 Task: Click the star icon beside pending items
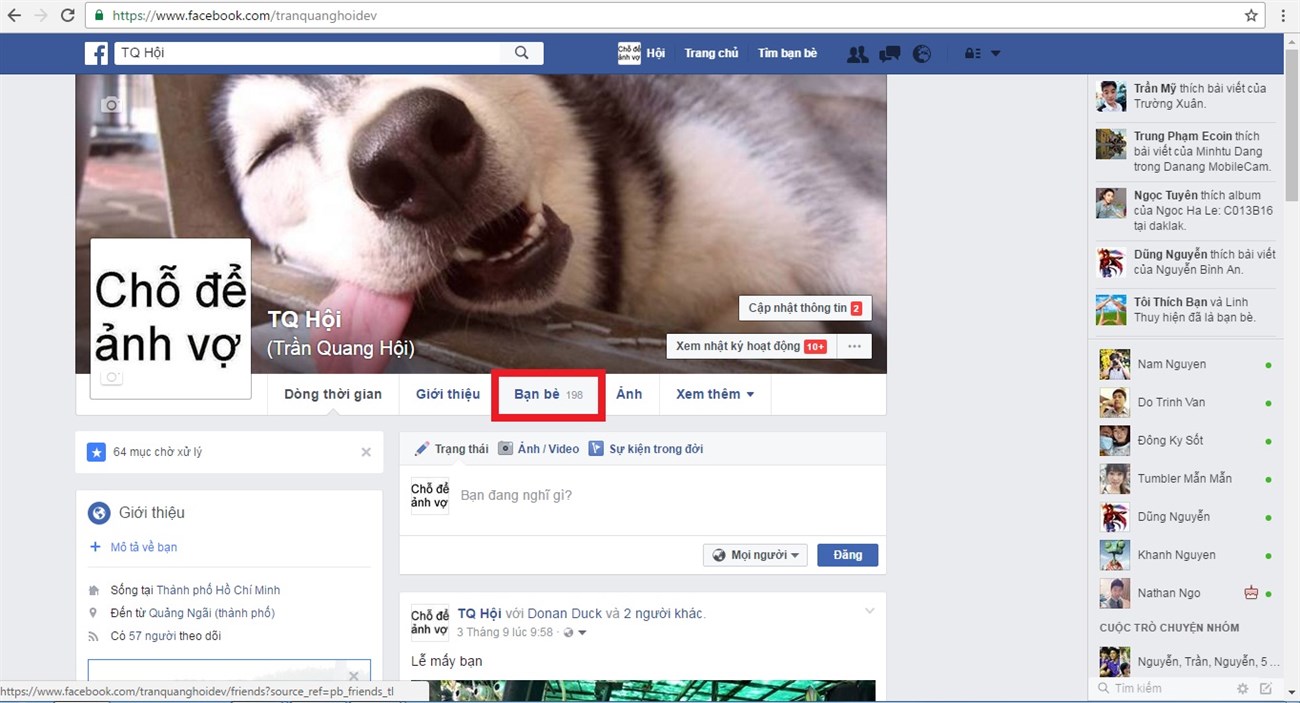pos(96,452)
